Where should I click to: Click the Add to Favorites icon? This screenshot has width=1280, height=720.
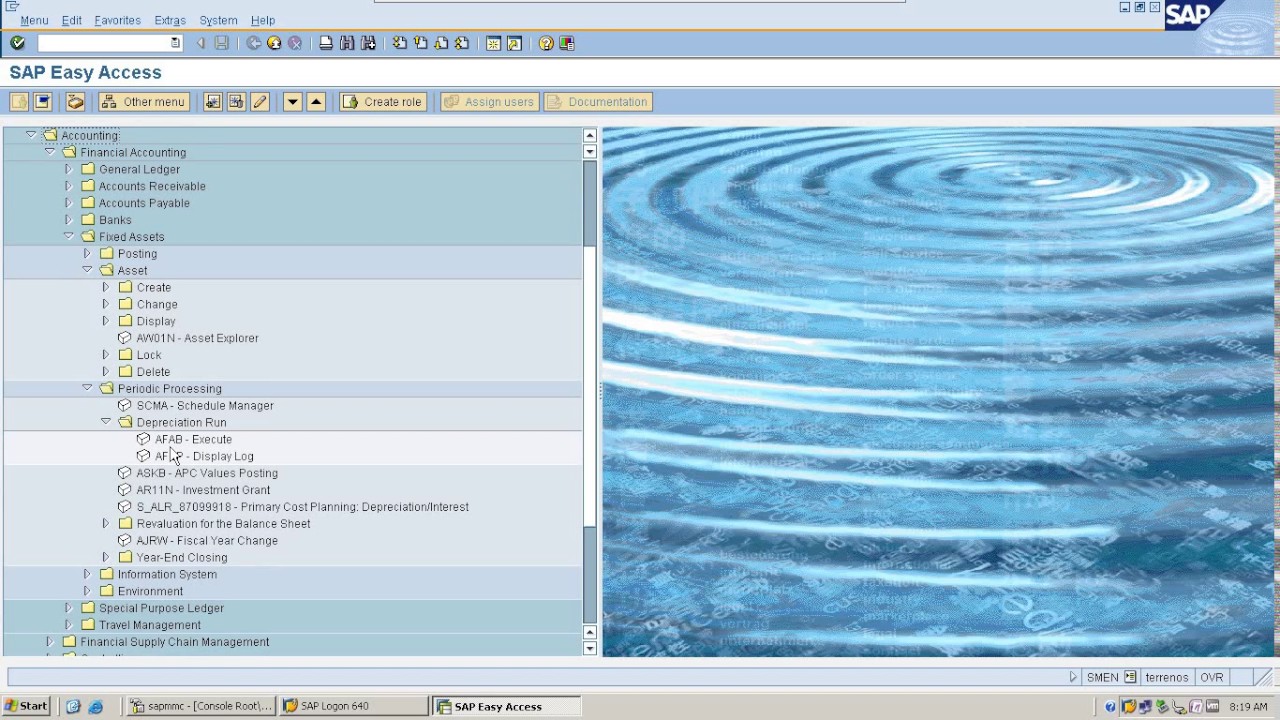212,102
